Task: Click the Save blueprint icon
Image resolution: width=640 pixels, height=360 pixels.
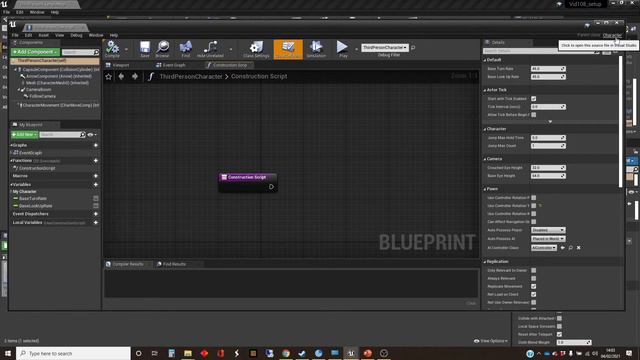Action: pyautogui.click(x=145, y=49)
